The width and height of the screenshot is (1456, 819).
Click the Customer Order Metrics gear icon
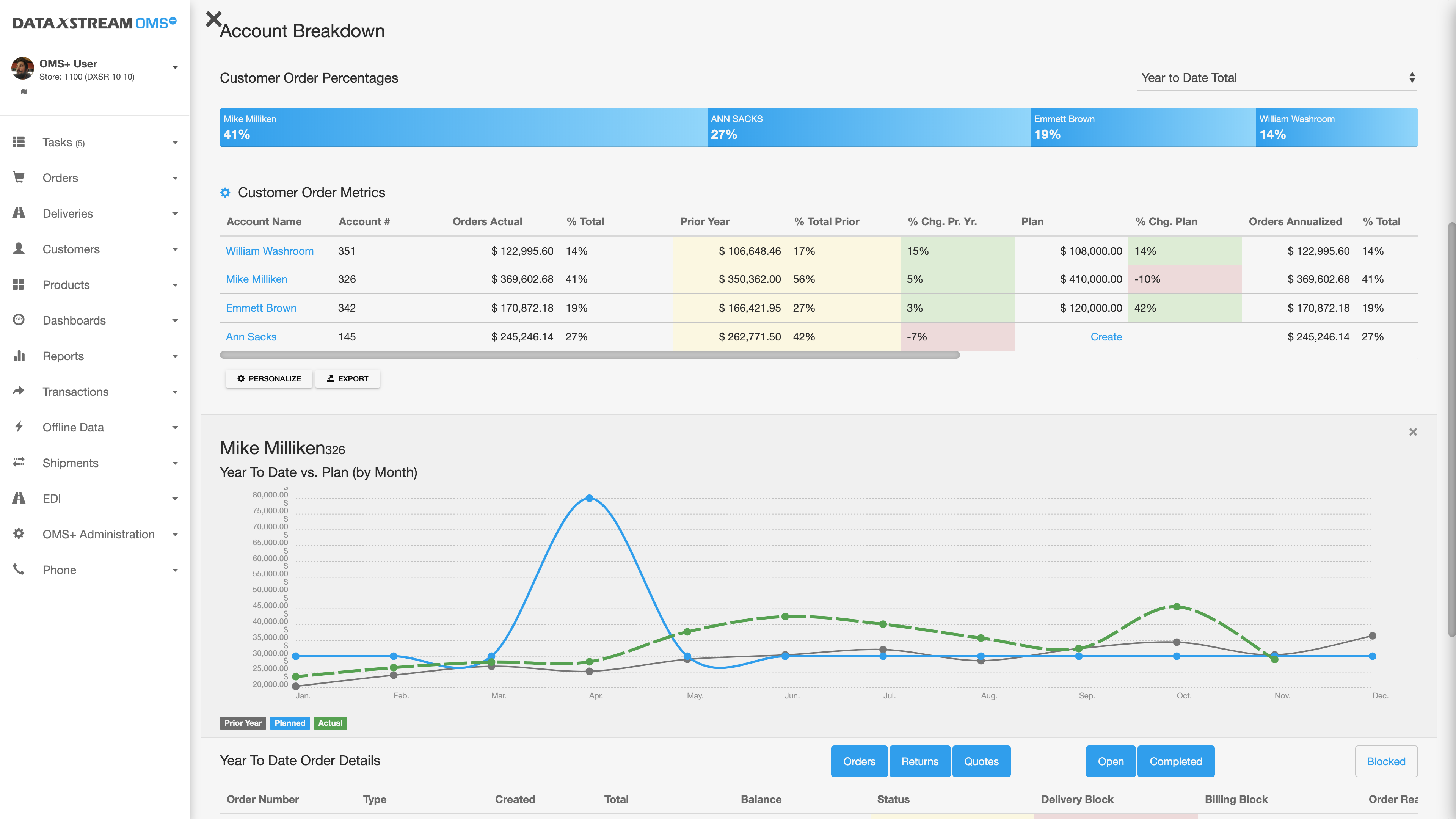click(225, 193)
